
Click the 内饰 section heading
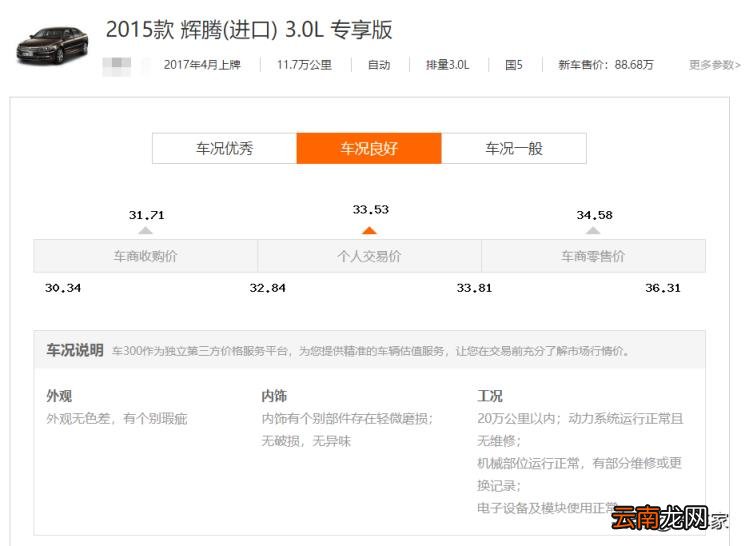[x=274, y=396]
